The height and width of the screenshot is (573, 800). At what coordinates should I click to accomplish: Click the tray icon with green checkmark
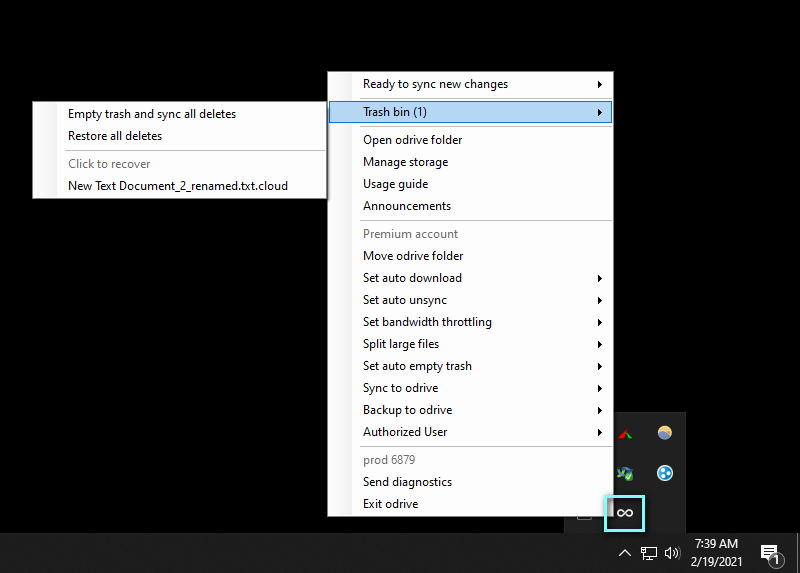pos(625,473)
